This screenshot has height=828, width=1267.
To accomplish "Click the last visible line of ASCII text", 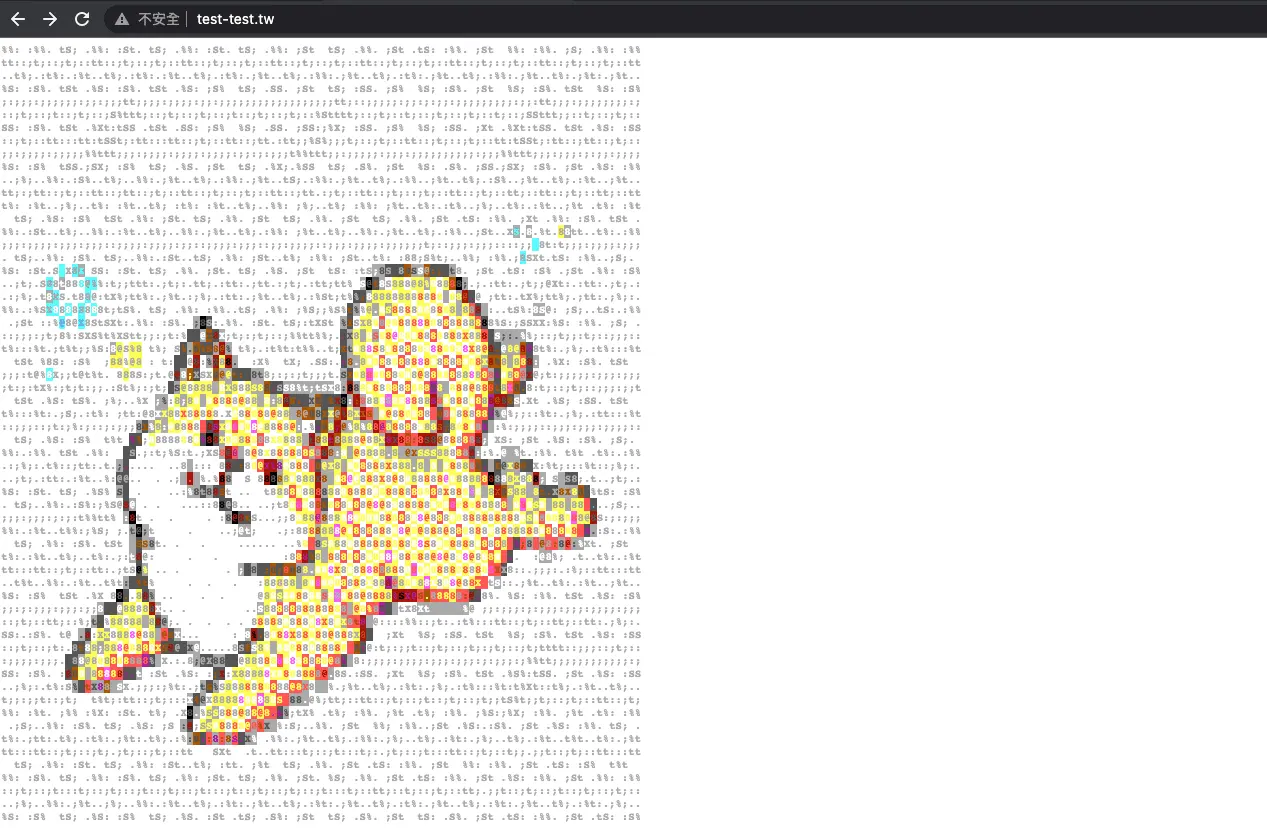I will [320, 816].
